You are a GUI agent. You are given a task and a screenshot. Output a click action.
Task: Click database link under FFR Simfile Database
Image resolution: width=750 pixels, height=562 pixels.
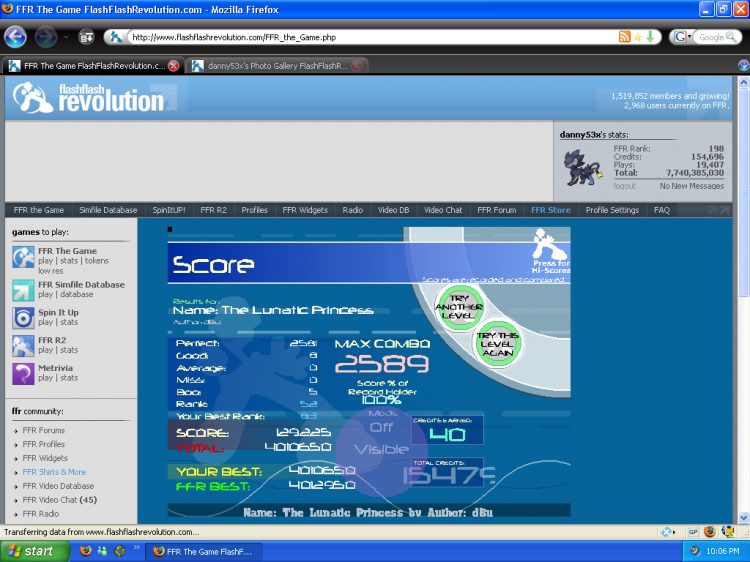[x=77, y=294]
